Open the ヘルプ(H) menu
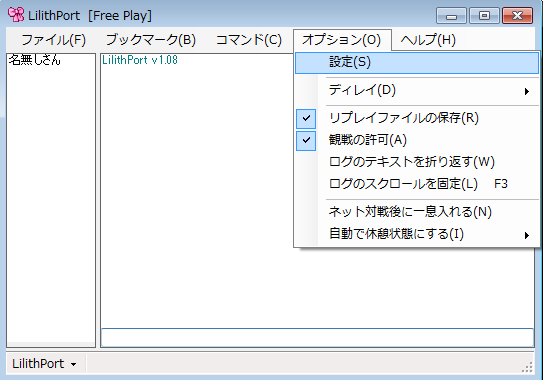This screenshot has height=380, width=544. (428, 40)
